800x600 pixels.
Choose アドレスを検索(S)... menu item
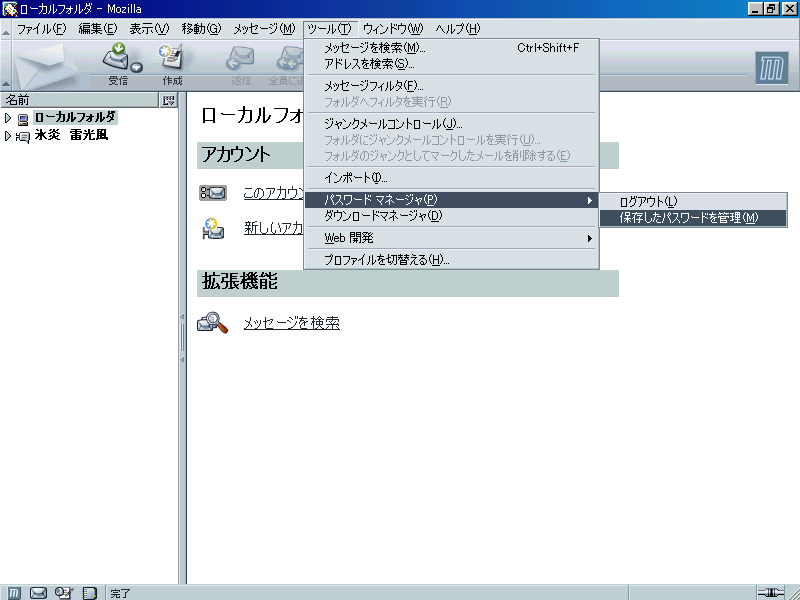point(452,64)
